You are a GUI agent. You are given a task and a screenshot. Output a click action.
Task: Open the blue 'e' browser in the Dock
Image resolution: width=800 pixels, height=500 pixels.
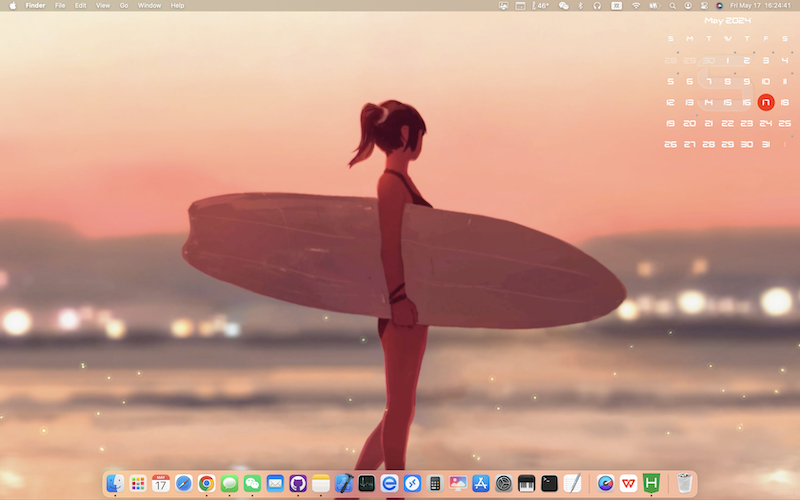pos(389,483)
